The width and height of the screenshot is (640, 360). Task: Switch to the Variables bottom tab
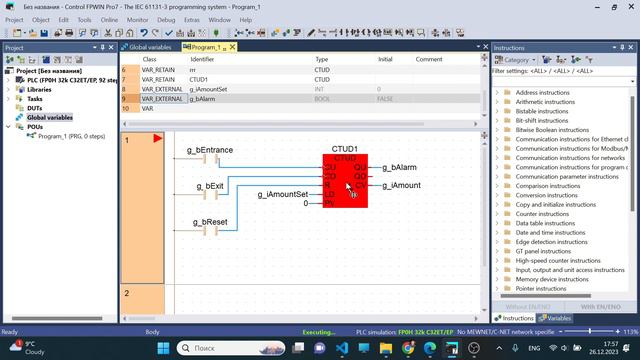coord(555,318)
